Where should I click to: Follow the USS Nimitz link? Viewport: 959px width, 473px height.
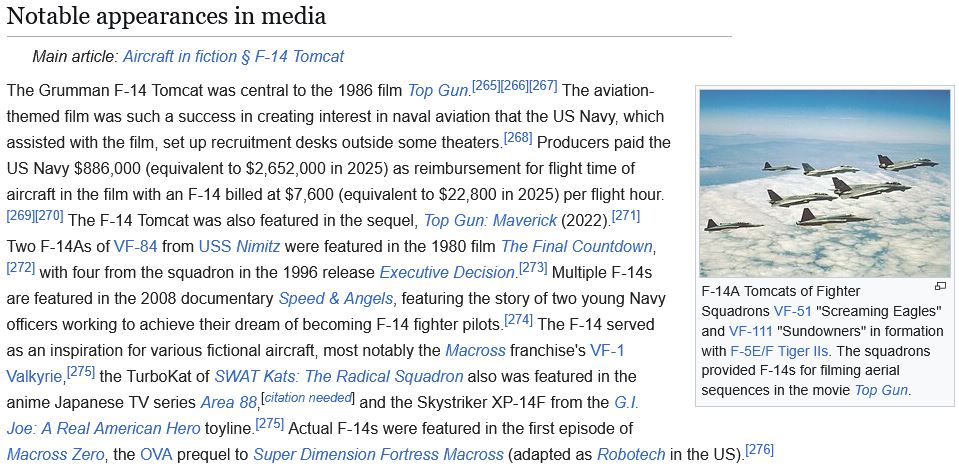(239, 247)
